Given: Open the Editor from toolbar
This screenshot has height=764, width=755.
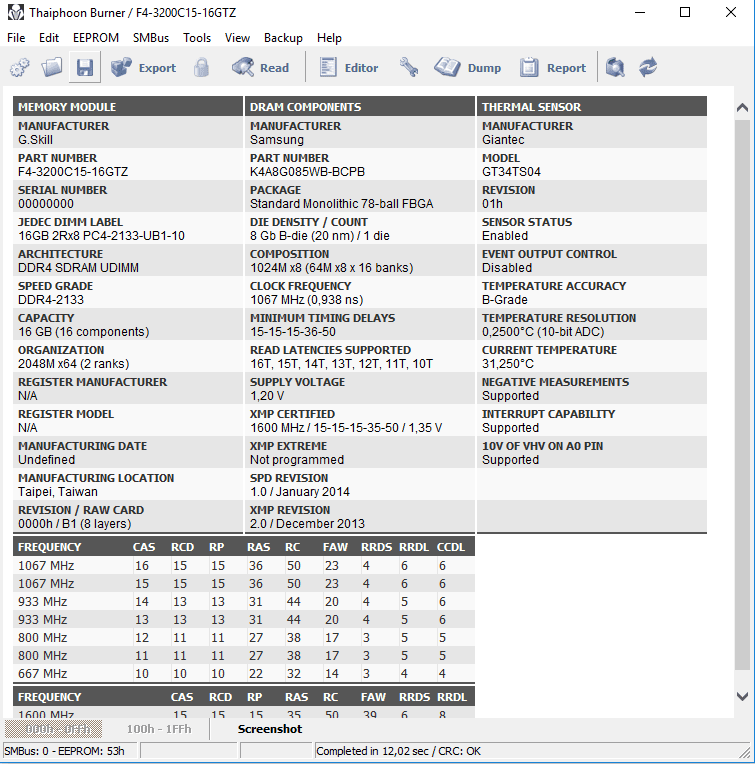Looking at the screenshot, I should [x=349, y=67].
